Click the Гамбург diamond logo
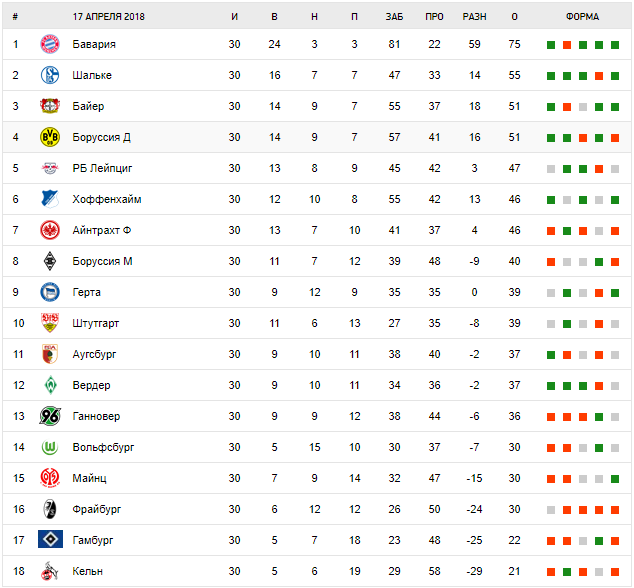Viewport: 634px width, 588px height. (50, 540)
